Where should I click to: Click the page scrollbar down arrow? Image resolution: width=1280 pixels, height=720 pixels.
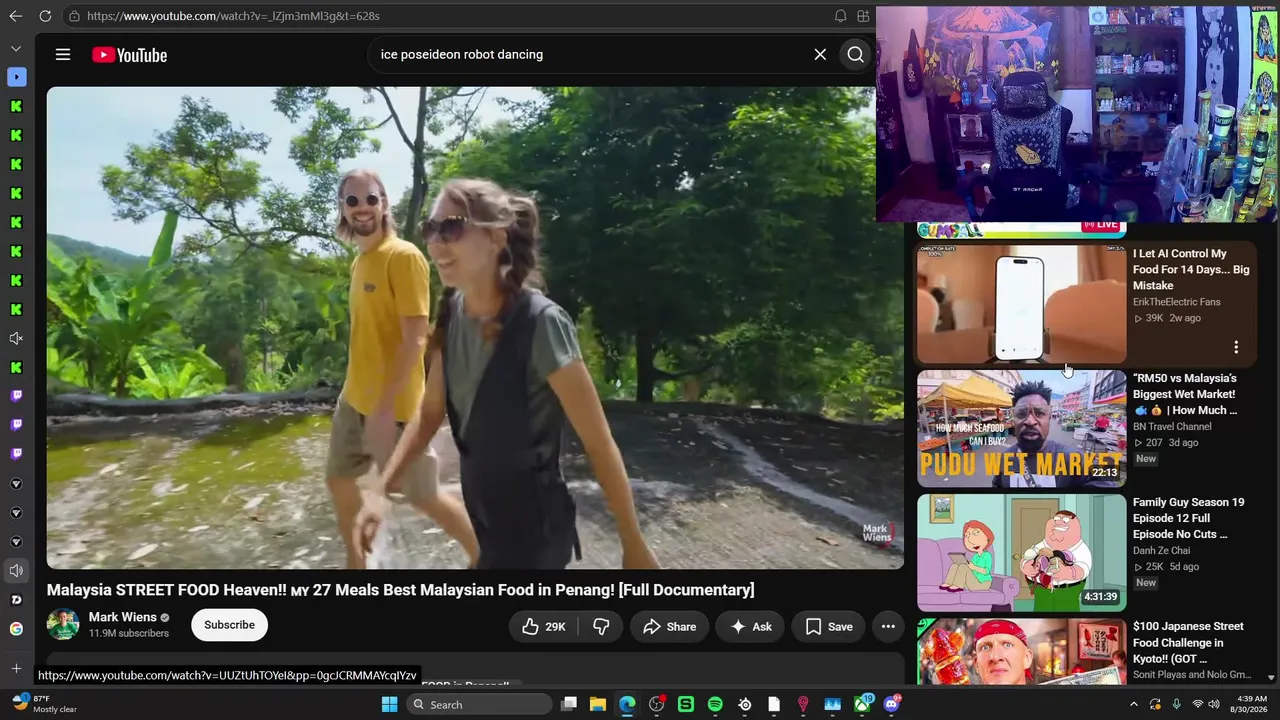coord(1271,677)
